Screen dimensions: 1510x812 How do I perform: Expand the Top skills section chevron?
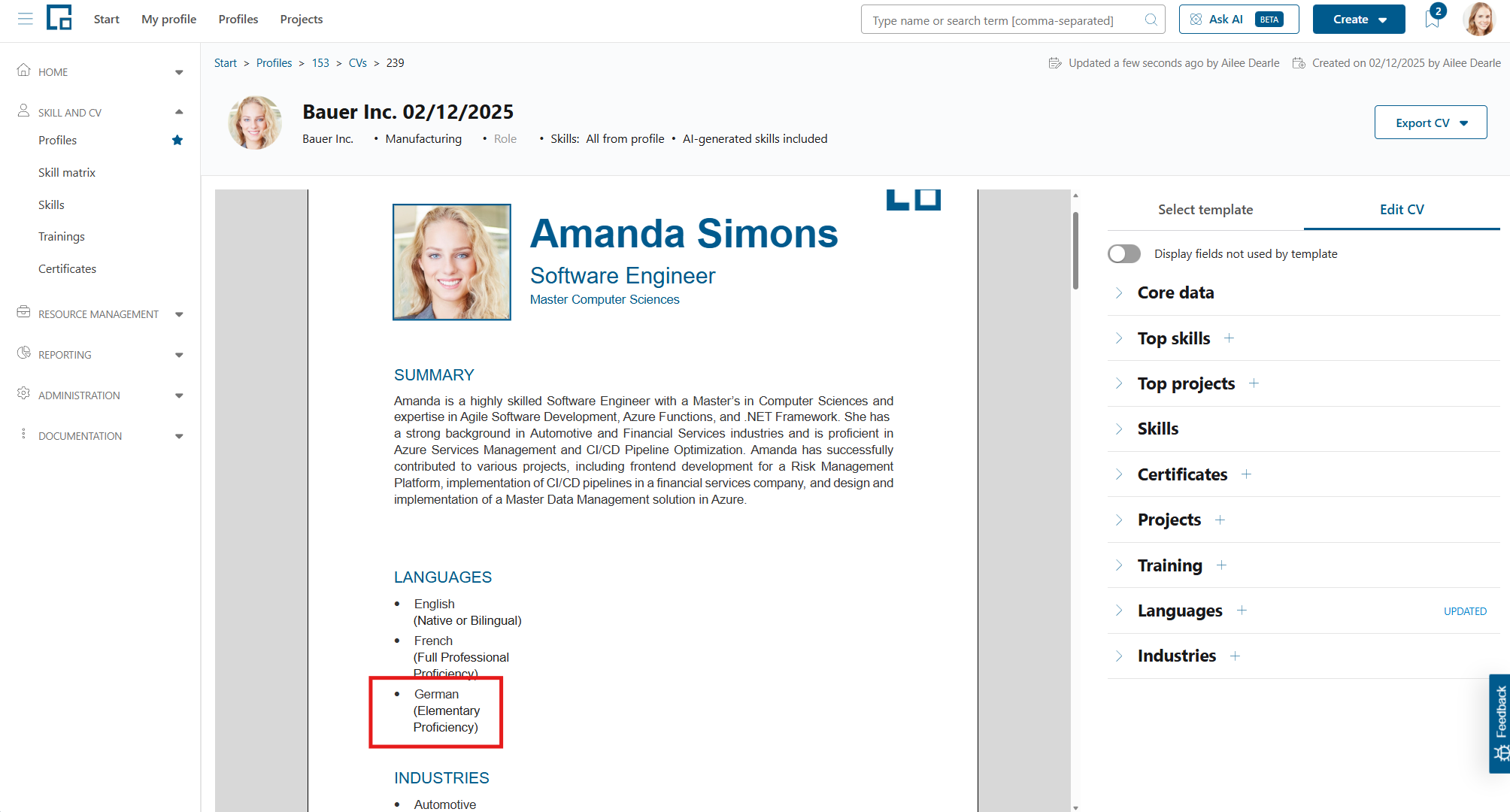(x=1119, y=338)
